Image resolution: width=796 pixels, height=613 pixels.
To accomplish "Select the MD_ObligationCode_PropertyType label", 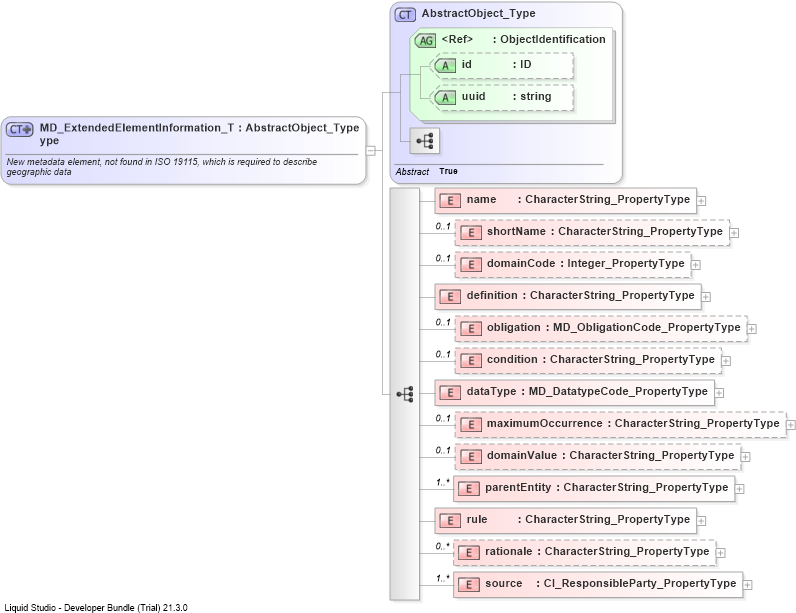I will (646, 327).
